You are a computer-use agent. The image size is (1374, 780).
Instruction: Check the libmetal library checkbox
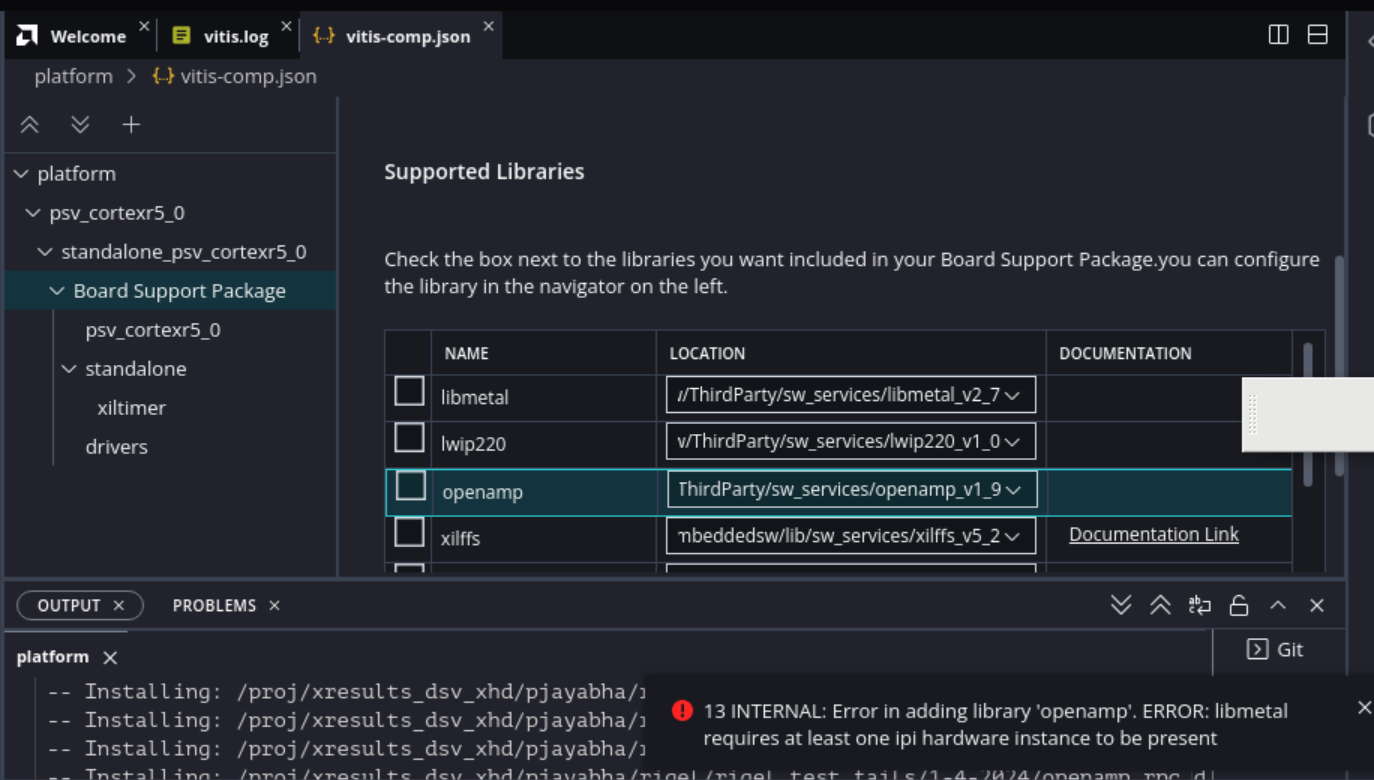click(409, 392)
